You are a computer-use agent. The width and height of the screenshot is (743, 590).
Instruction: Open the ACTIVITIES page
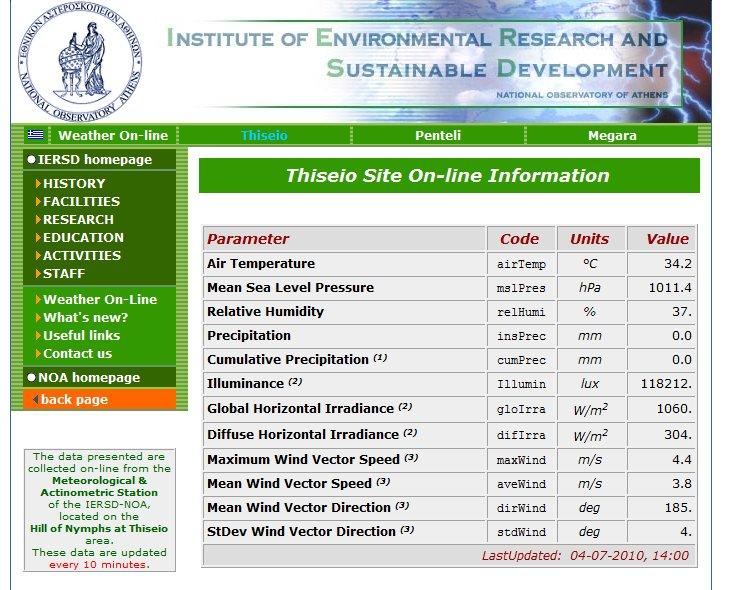coord(83,255)
